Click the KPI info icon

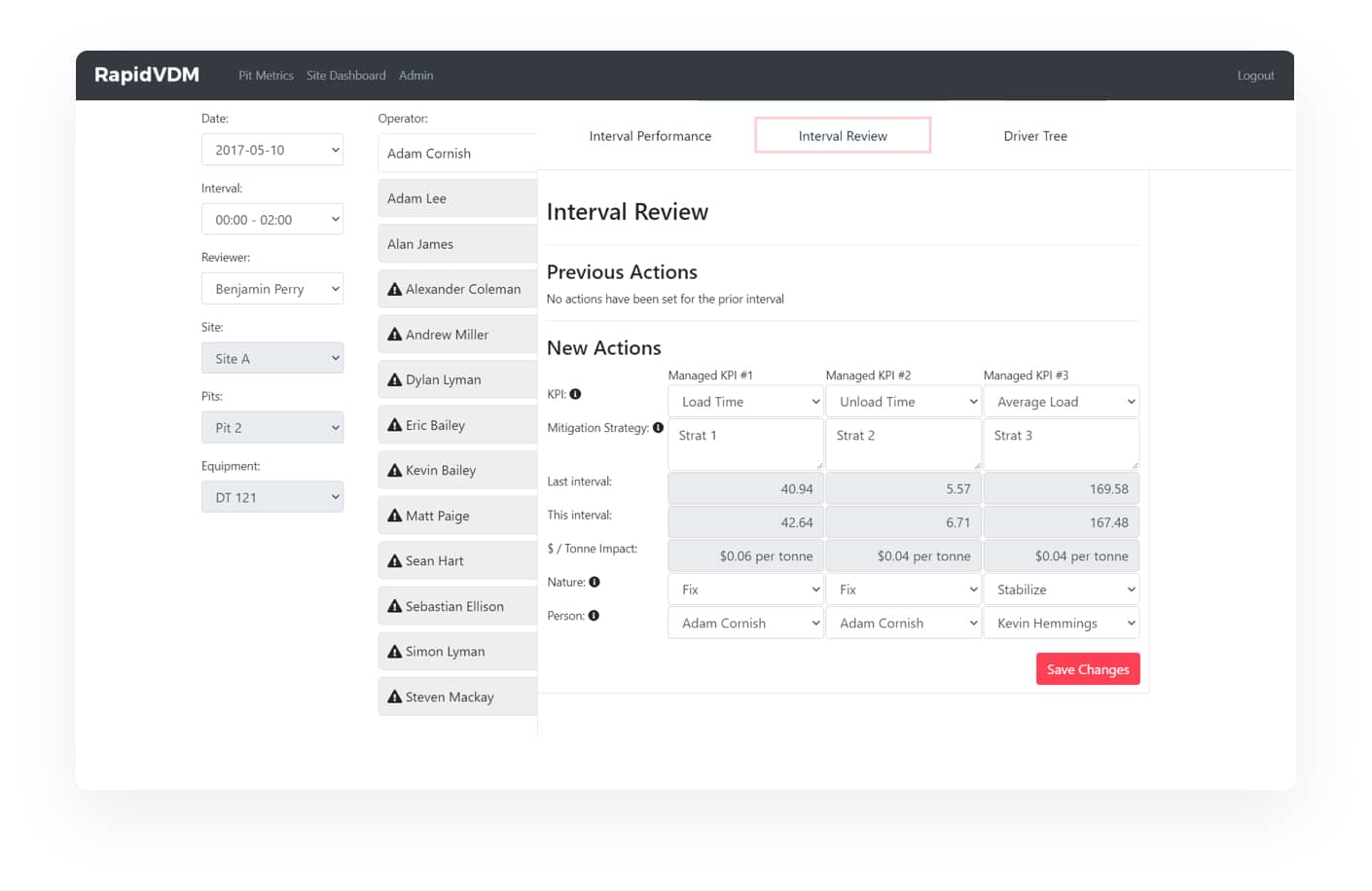(575, 394)
